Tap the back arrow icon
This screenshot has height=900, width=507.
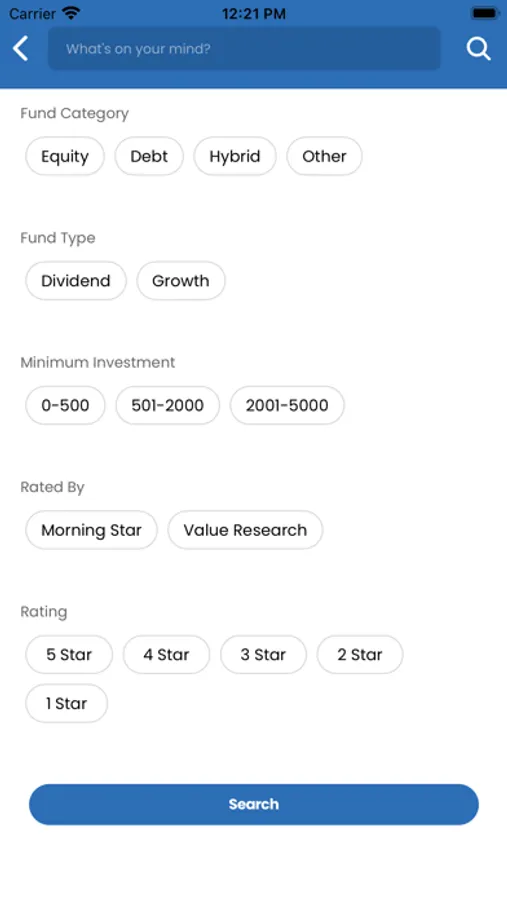pyautogui.click(x=21, y=49)
